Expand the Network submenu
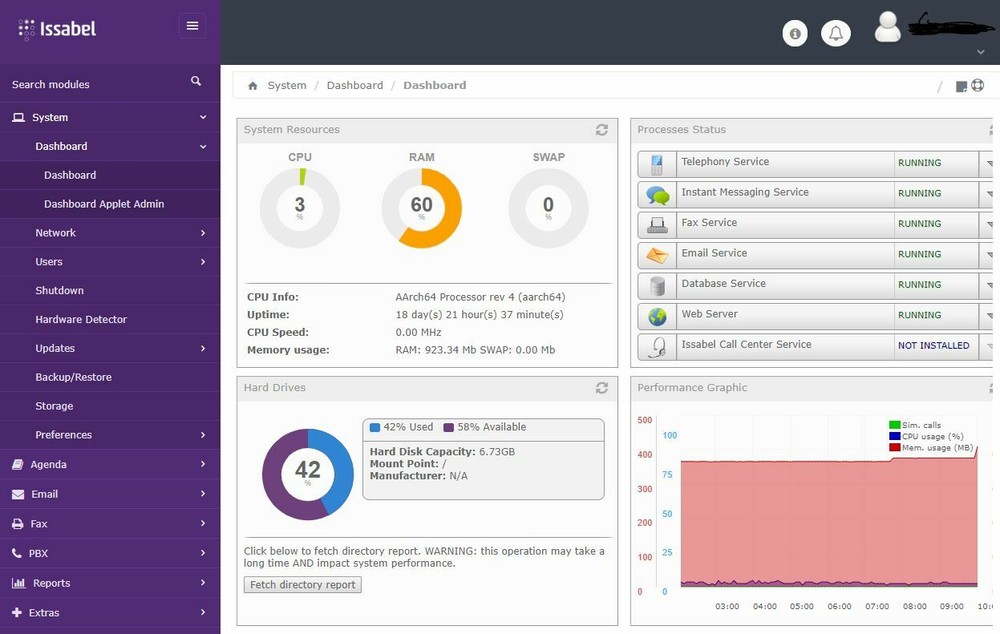Image resolution: width=1000 pixels, height=634 pixels. pos(110,233)
